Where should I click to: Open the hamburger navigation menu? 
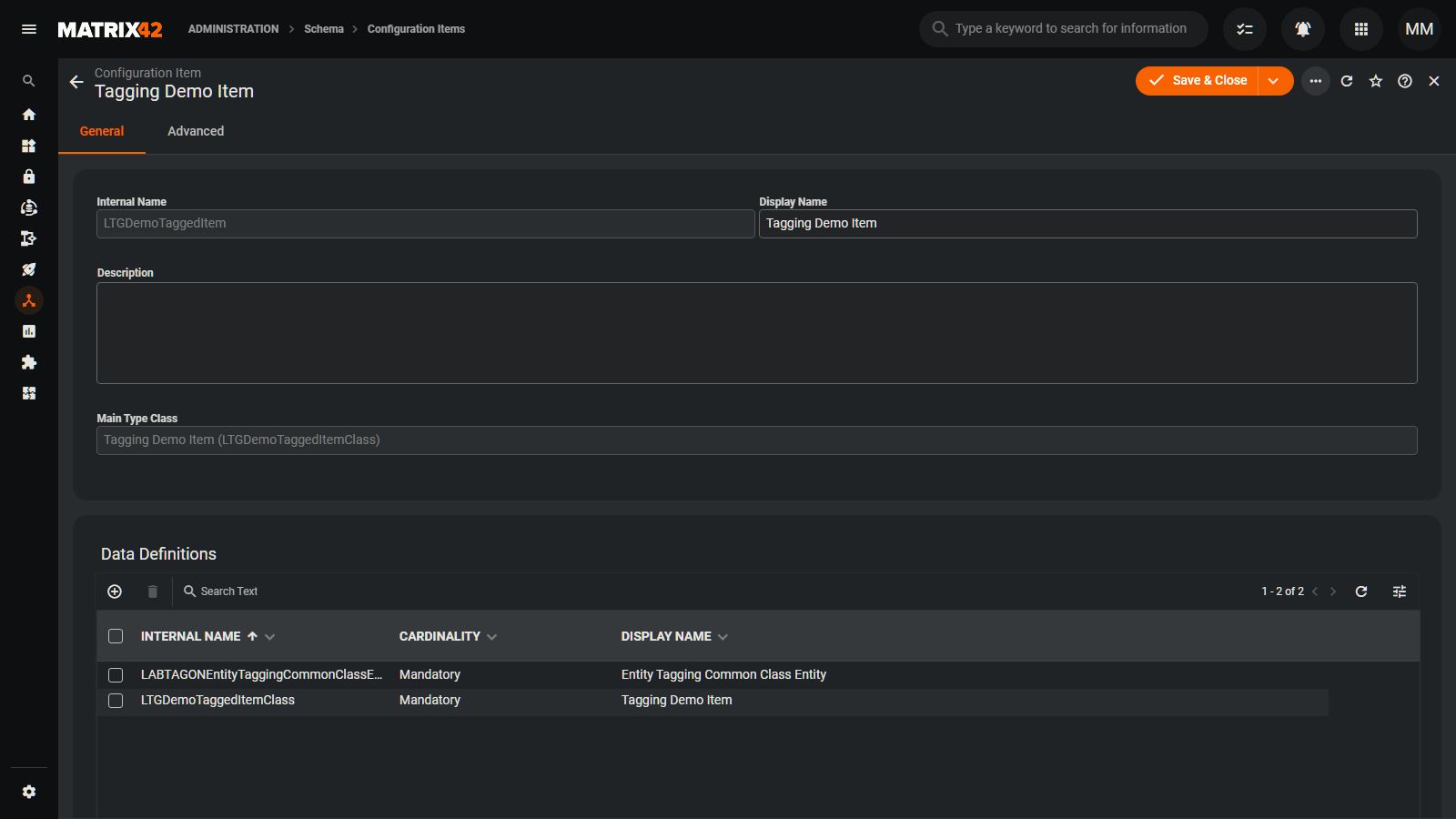(x=29, y=29)
